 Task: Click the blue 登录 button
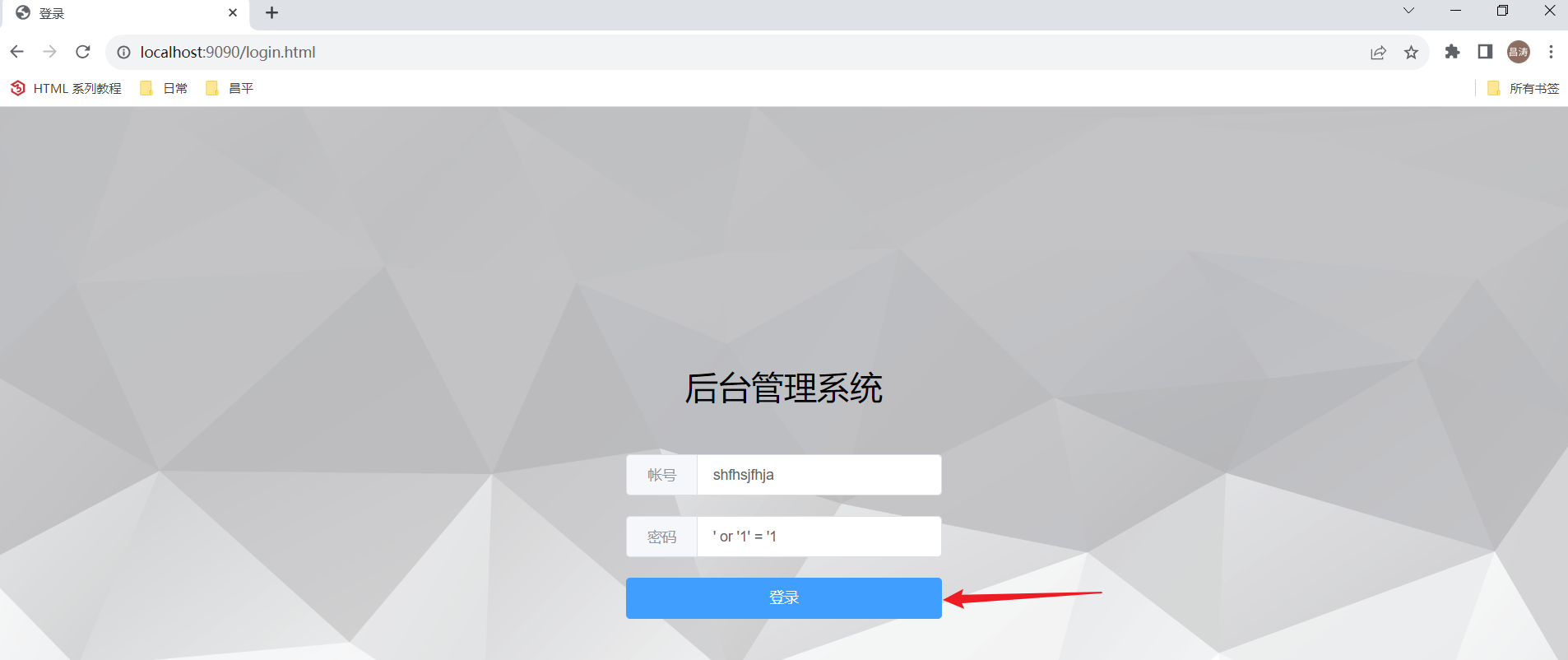pyautogui.click(x=784, y=598)
